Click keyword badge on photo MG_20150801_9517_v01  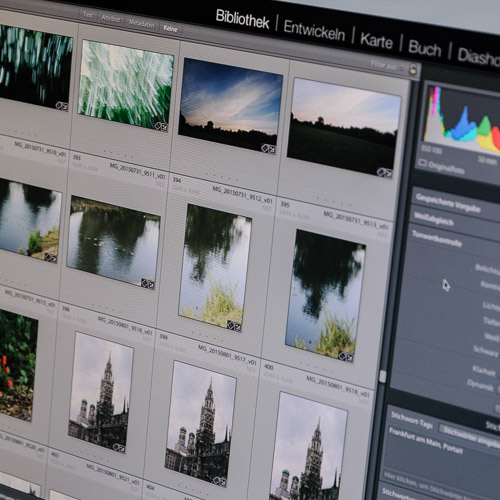[217, 480]
